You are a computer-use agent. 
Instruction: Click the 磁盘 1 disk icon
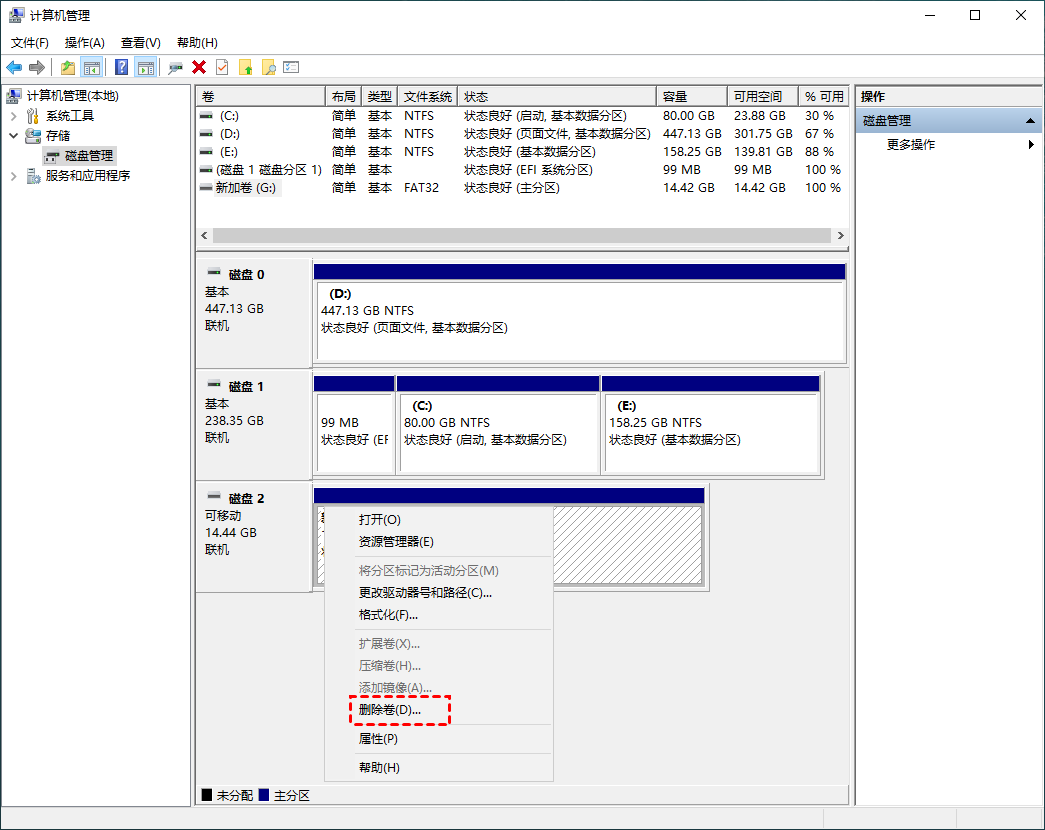214,385
